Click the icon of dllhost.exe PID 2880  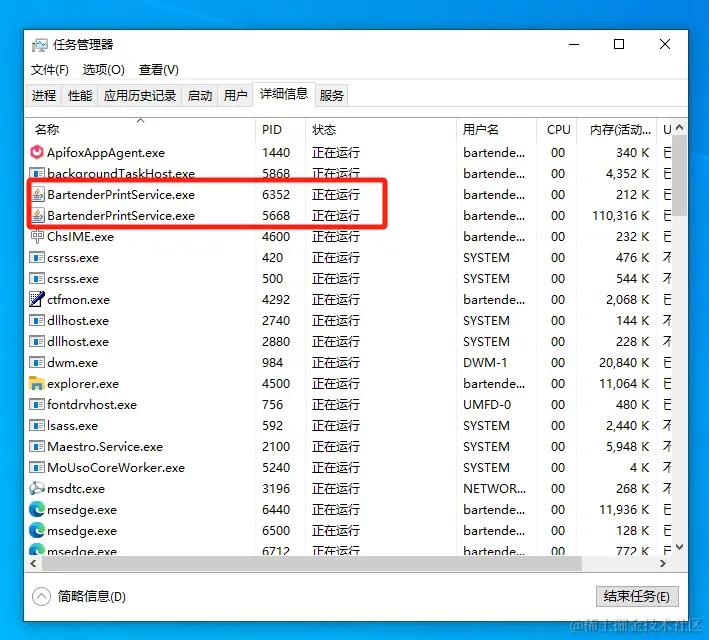click(37, 341)
